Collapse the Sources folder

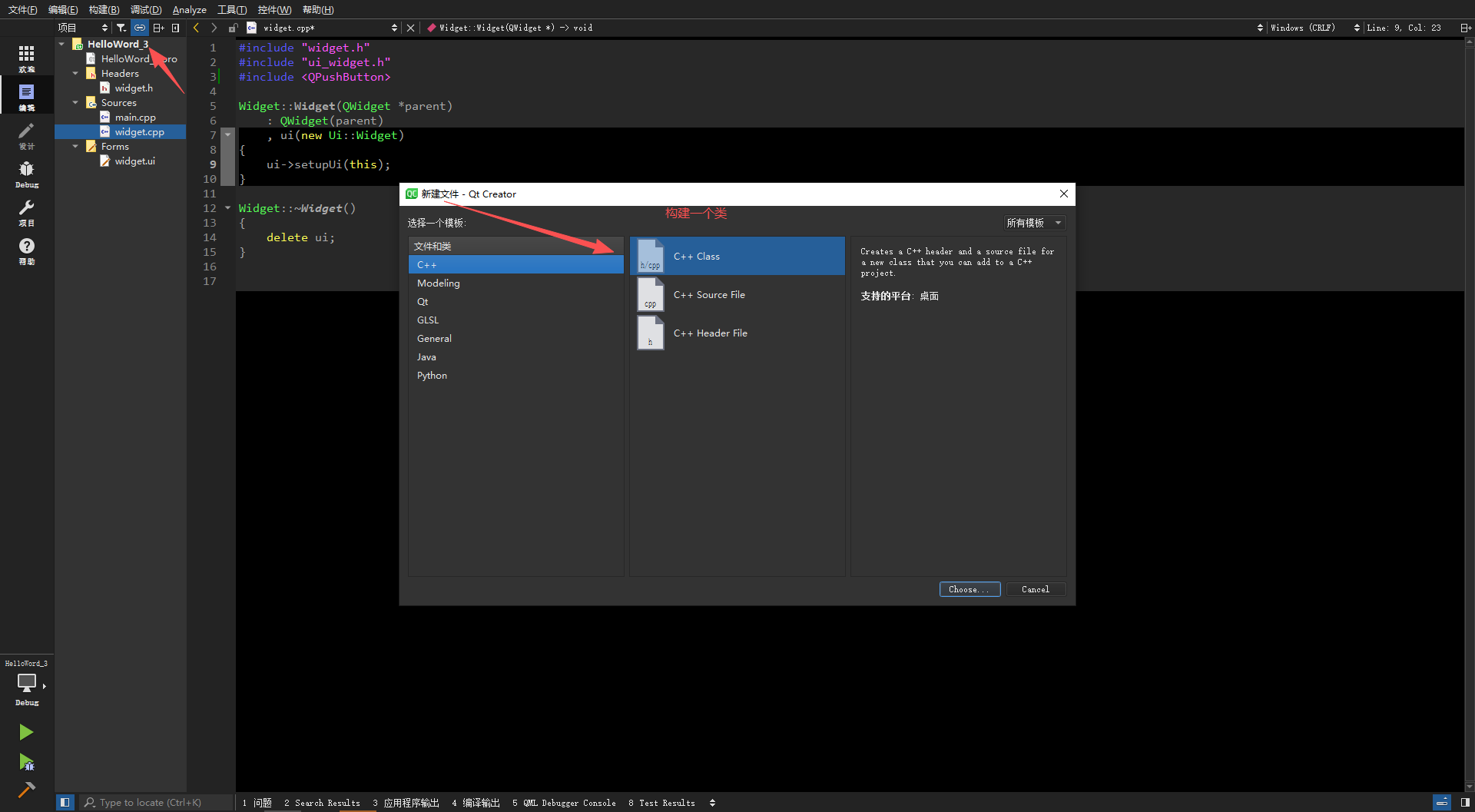click(75, 102)
